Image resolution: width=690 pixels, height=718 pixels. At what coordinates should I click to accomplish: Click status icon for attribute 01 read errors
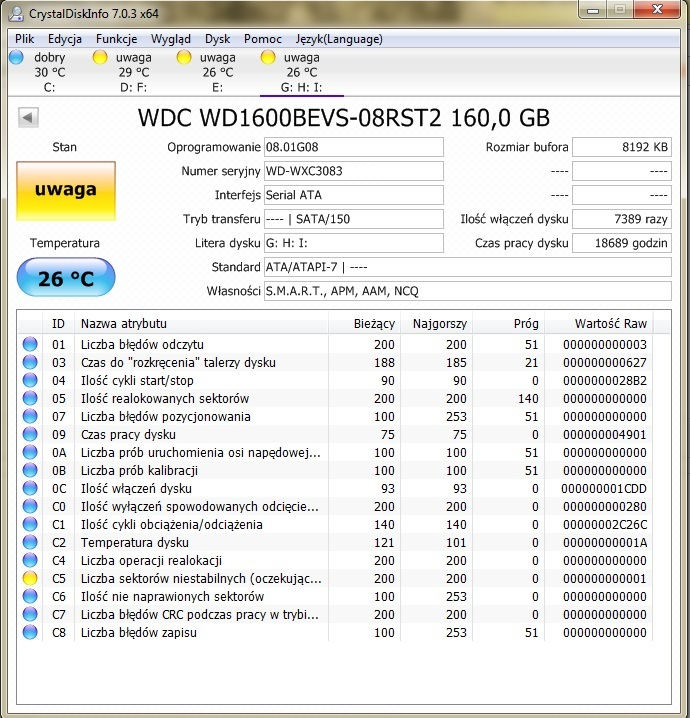tap(30, 344)
